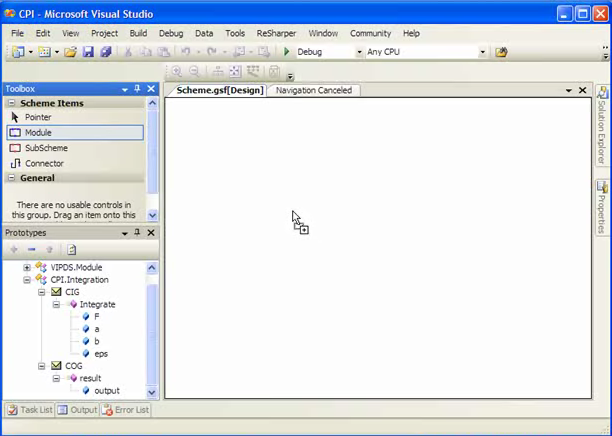Collapse the CIG tree node
This screenshot has width=612, height=436.
click(x=41, y=292)
